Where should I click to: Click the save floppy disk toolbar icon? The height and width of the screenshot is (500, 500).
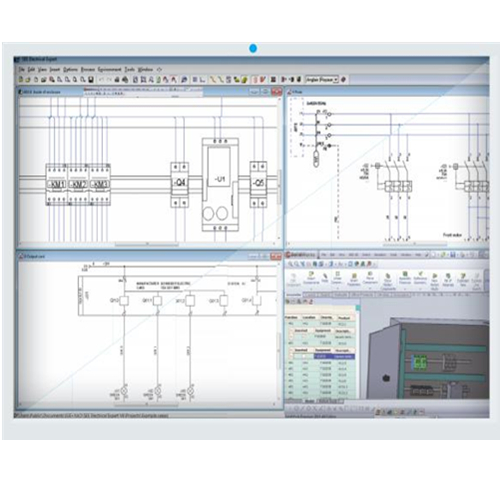coord(90,80)
